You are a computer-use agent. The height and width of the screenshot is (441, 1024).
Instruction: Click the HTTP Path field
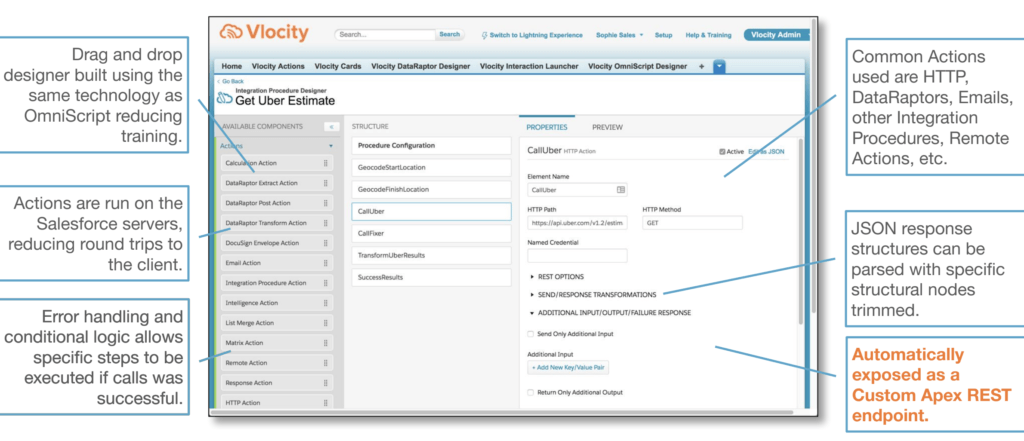point(577,223)
